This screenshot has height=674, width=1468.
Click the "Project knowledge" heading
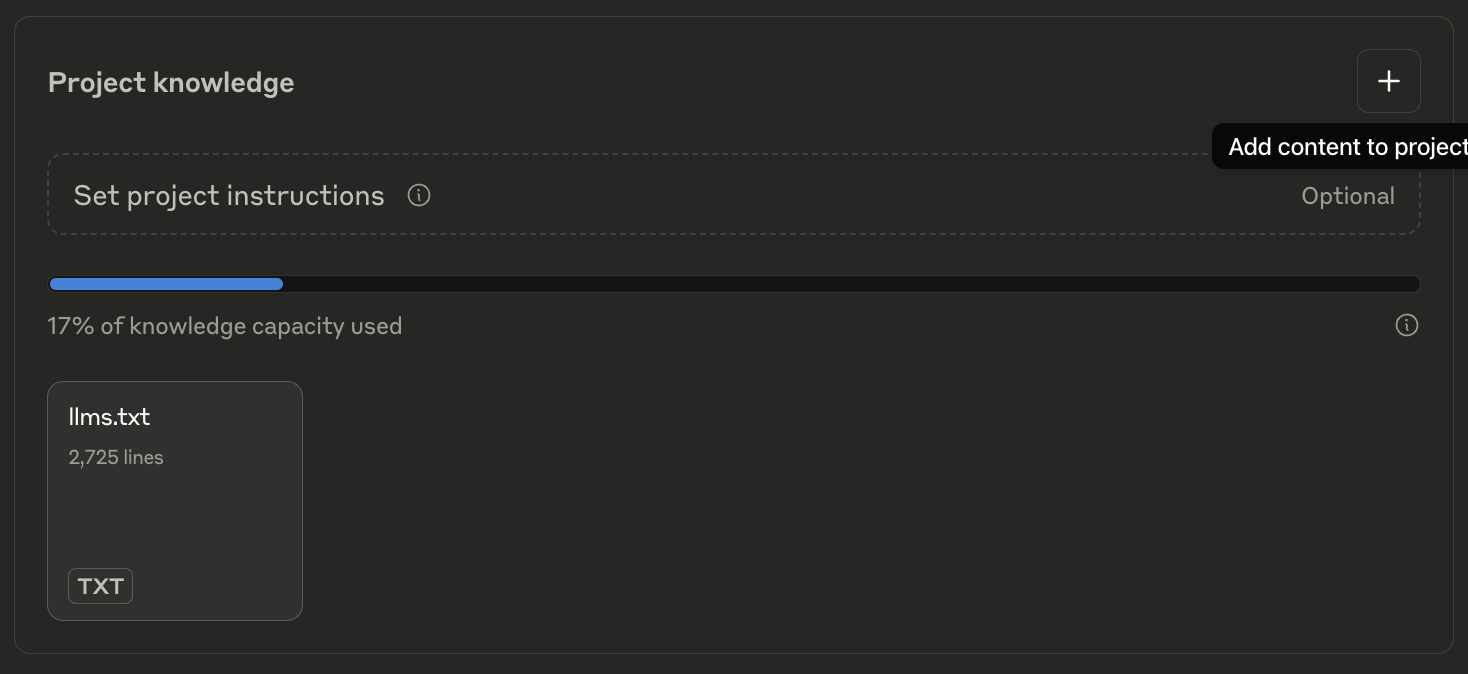coord(171,82)
